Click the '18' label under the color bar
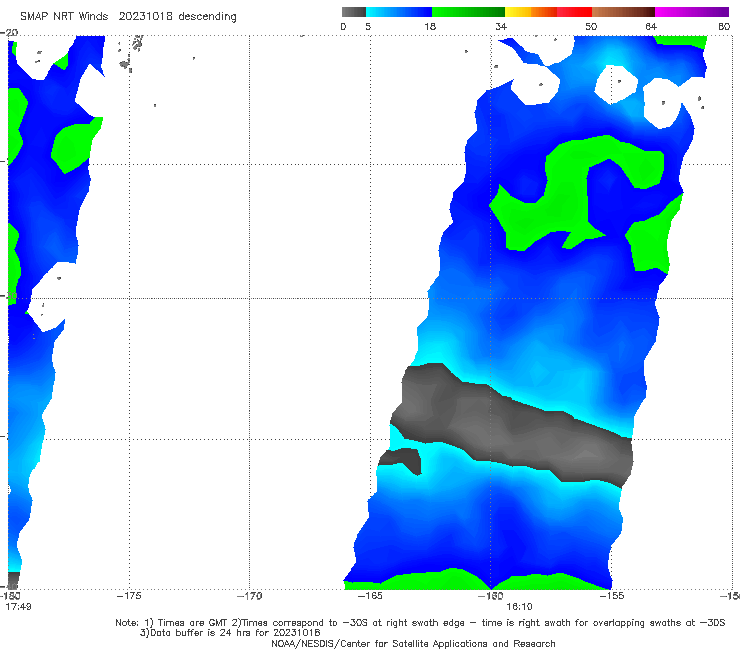The image size is (740, 650). click(x=430, y=27)
